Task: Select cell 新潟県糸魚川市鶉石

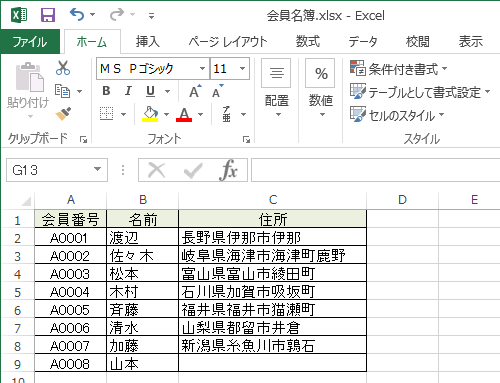Action: click(273, 346)
